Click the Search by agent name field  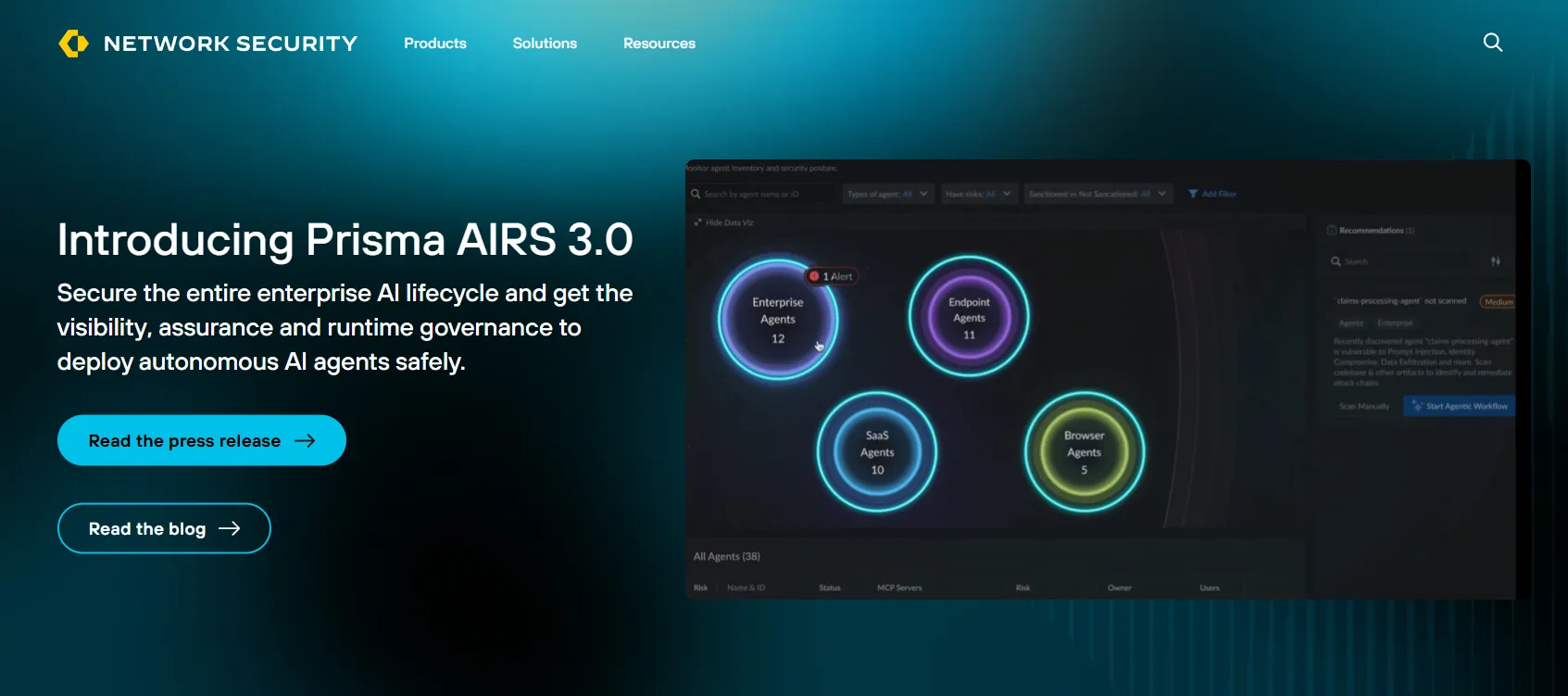tap(761, 194)
